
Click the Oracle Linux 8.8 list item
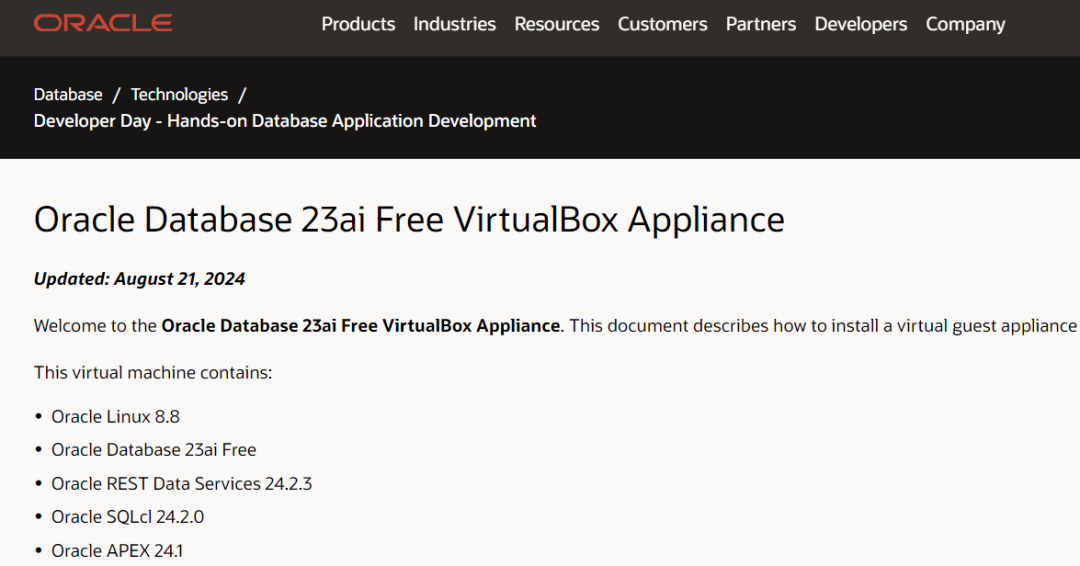coord(115,417)
